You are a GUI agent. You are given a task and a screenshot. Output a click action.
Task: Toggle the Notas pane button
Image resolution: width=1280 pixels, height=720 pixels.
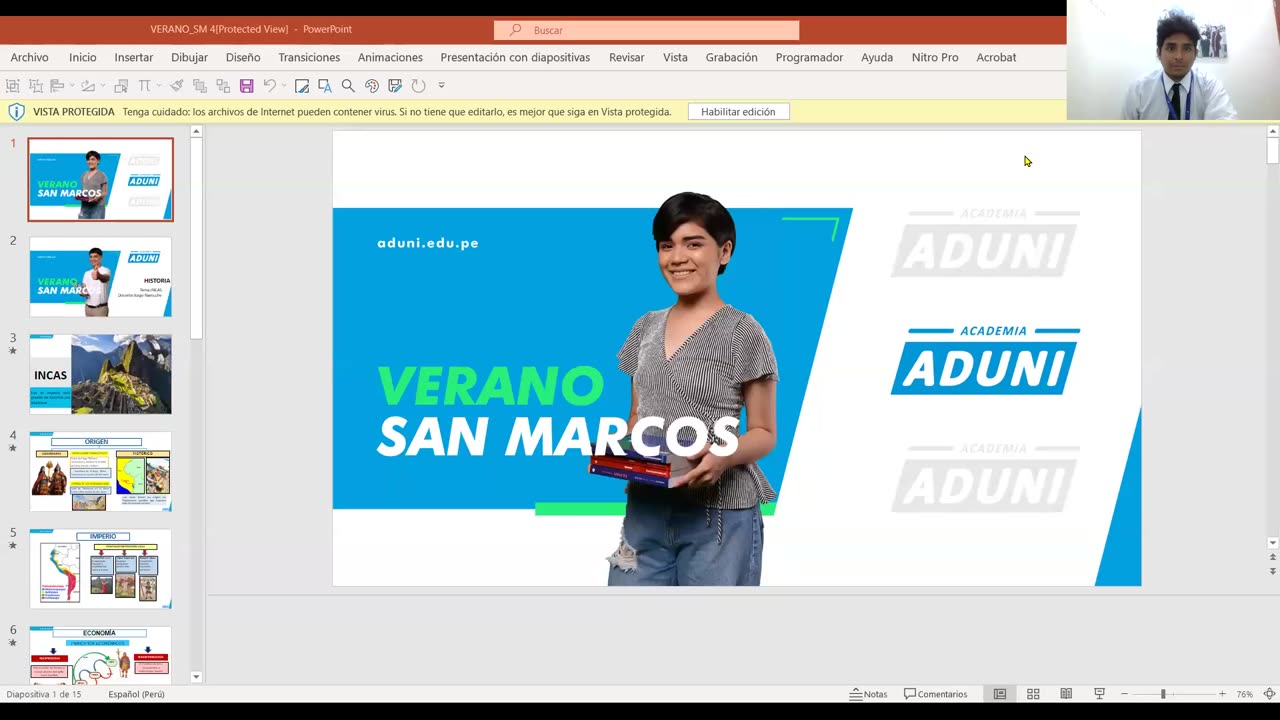point(868,694)
